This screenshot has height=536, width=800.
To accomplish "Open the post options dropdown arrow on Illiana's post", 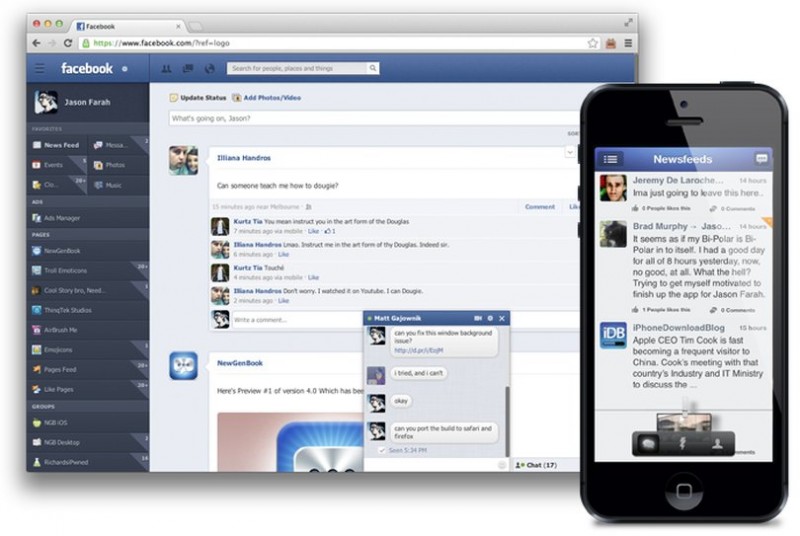I will [x=570, y=152].
